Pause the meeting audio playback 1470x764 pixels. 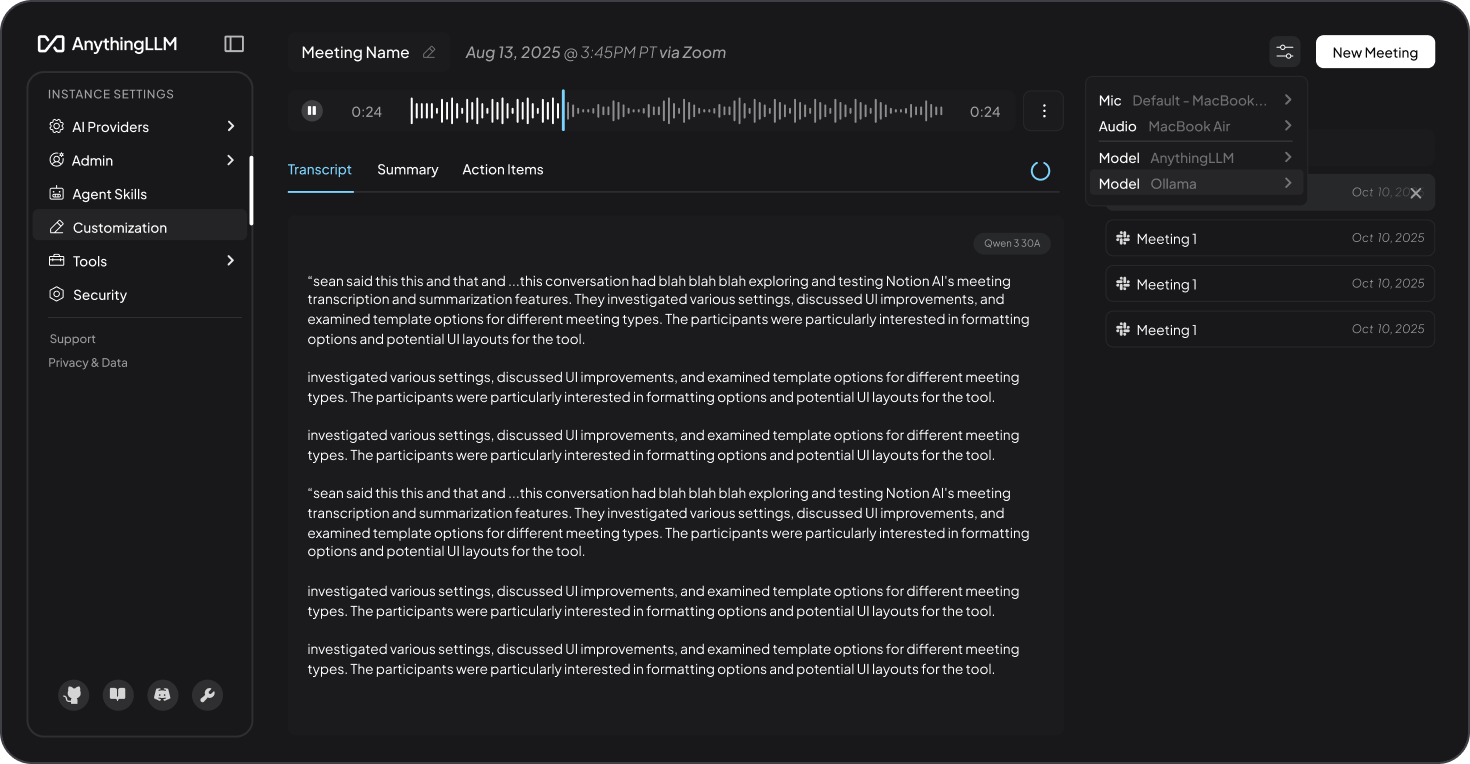pyautogui.click(x=313, y=111)
